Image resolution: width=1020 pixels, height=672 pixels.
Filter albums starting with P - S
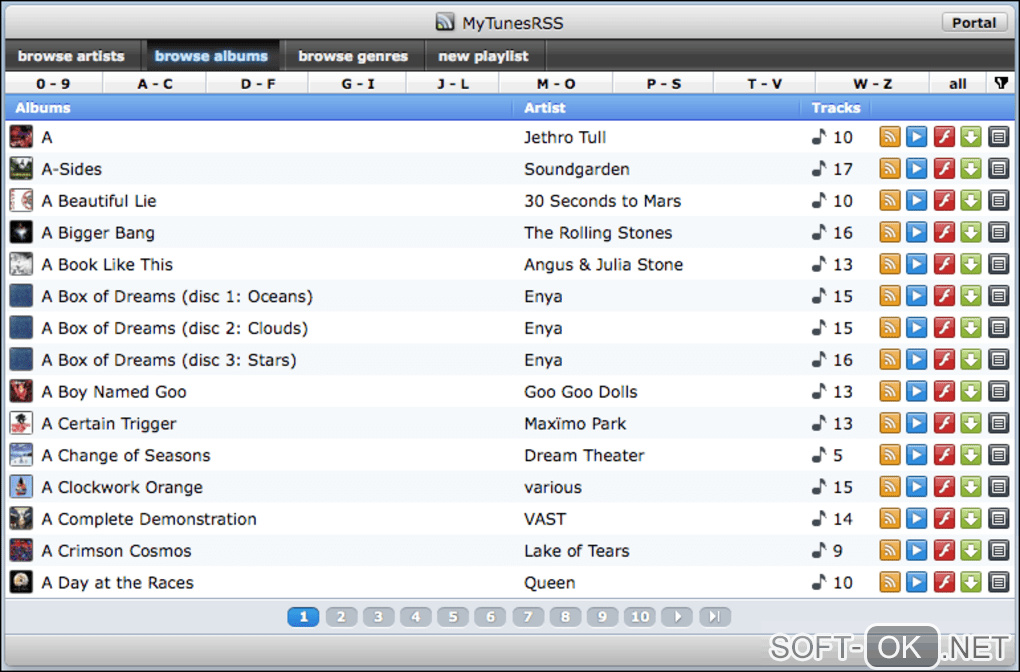(x=664, y=84)
